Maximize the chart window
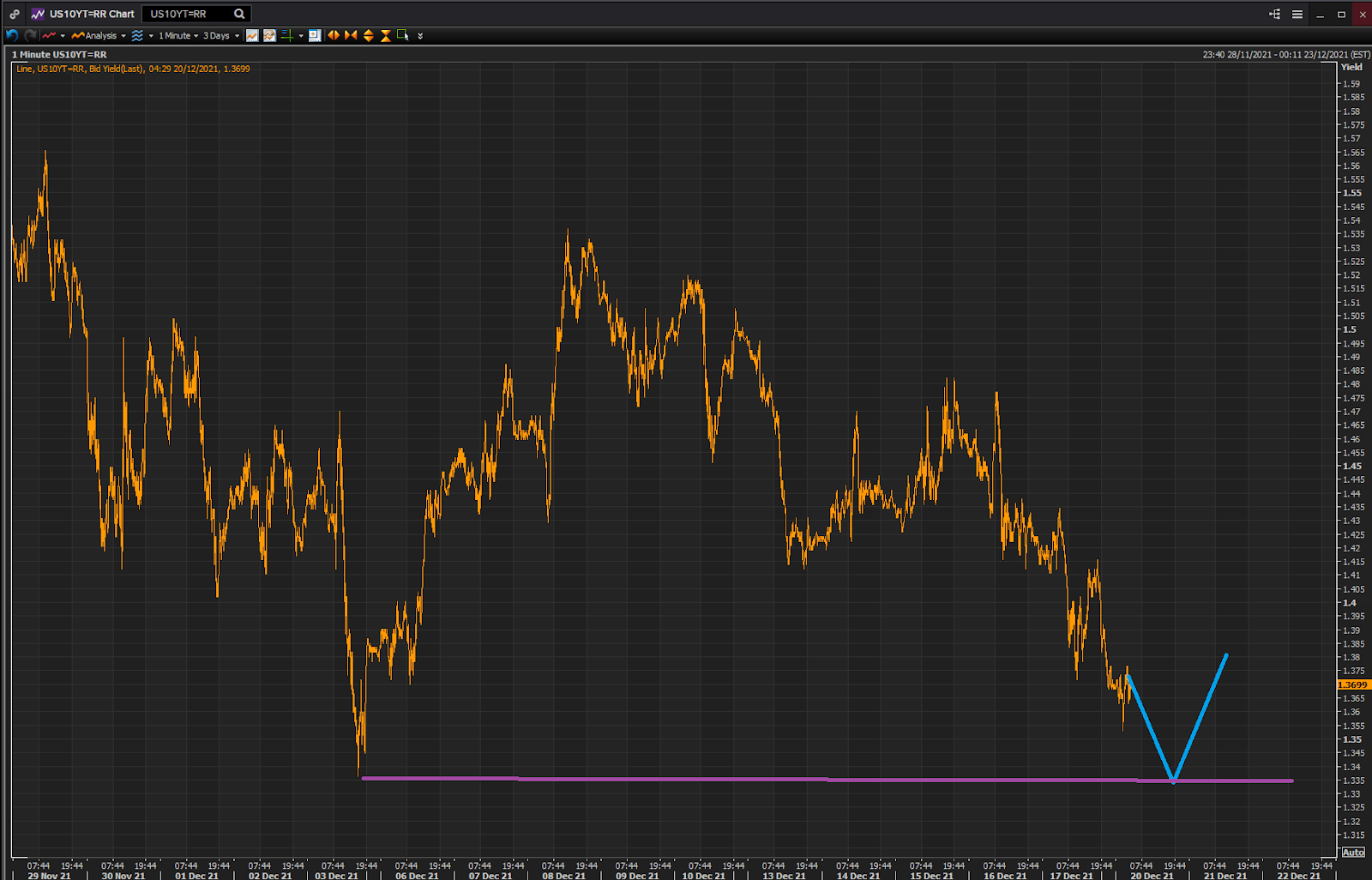The height and width of the screenshot is (880, 1372). click(1341, 15)
